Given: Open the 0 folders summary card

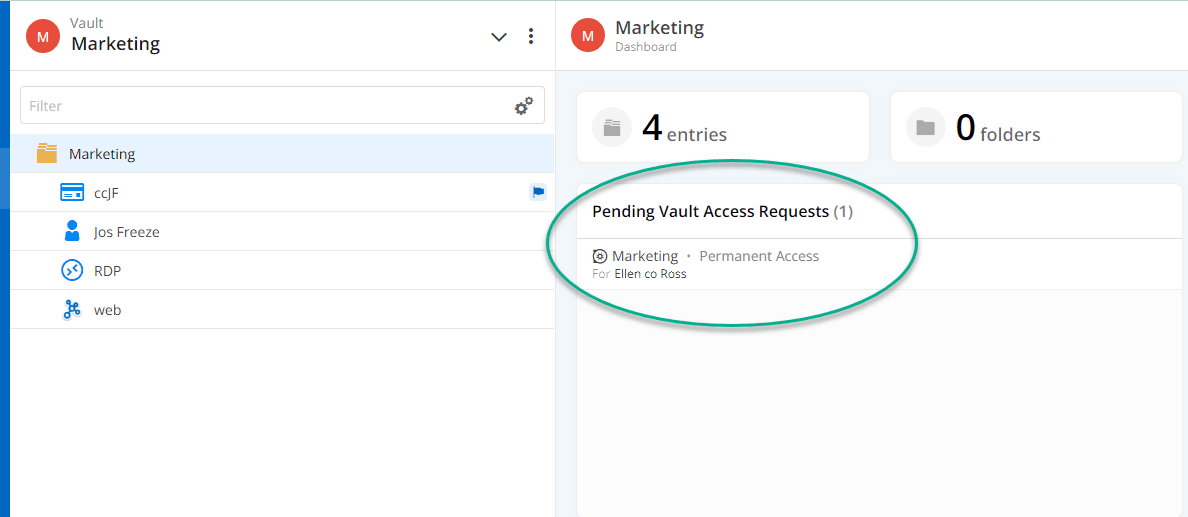Looking at the screenshot, I should (1036, 127).
